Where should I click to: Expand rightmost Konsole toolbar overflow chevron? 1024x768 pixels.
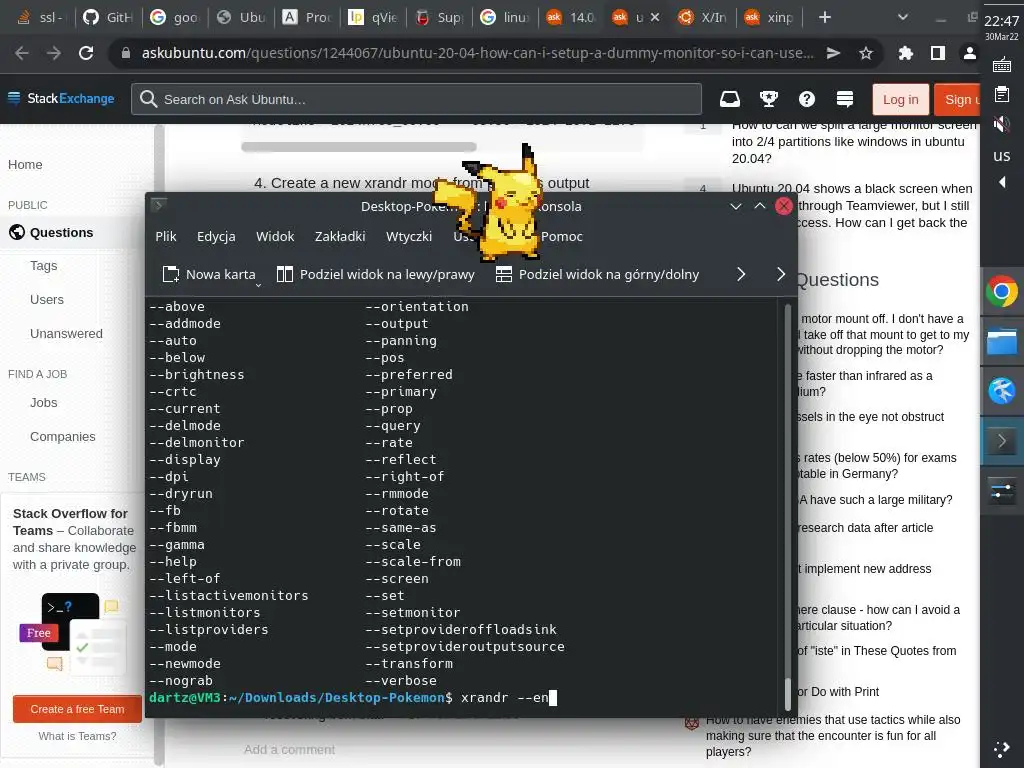click(780, 274)
